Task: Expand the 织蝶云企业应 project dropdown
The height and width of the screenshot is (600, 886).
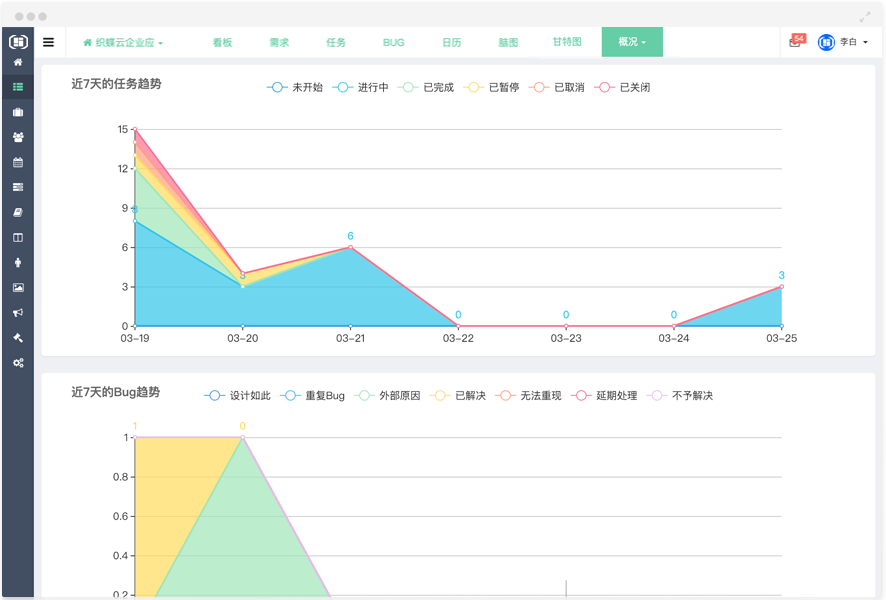Action: coord(123,43)
